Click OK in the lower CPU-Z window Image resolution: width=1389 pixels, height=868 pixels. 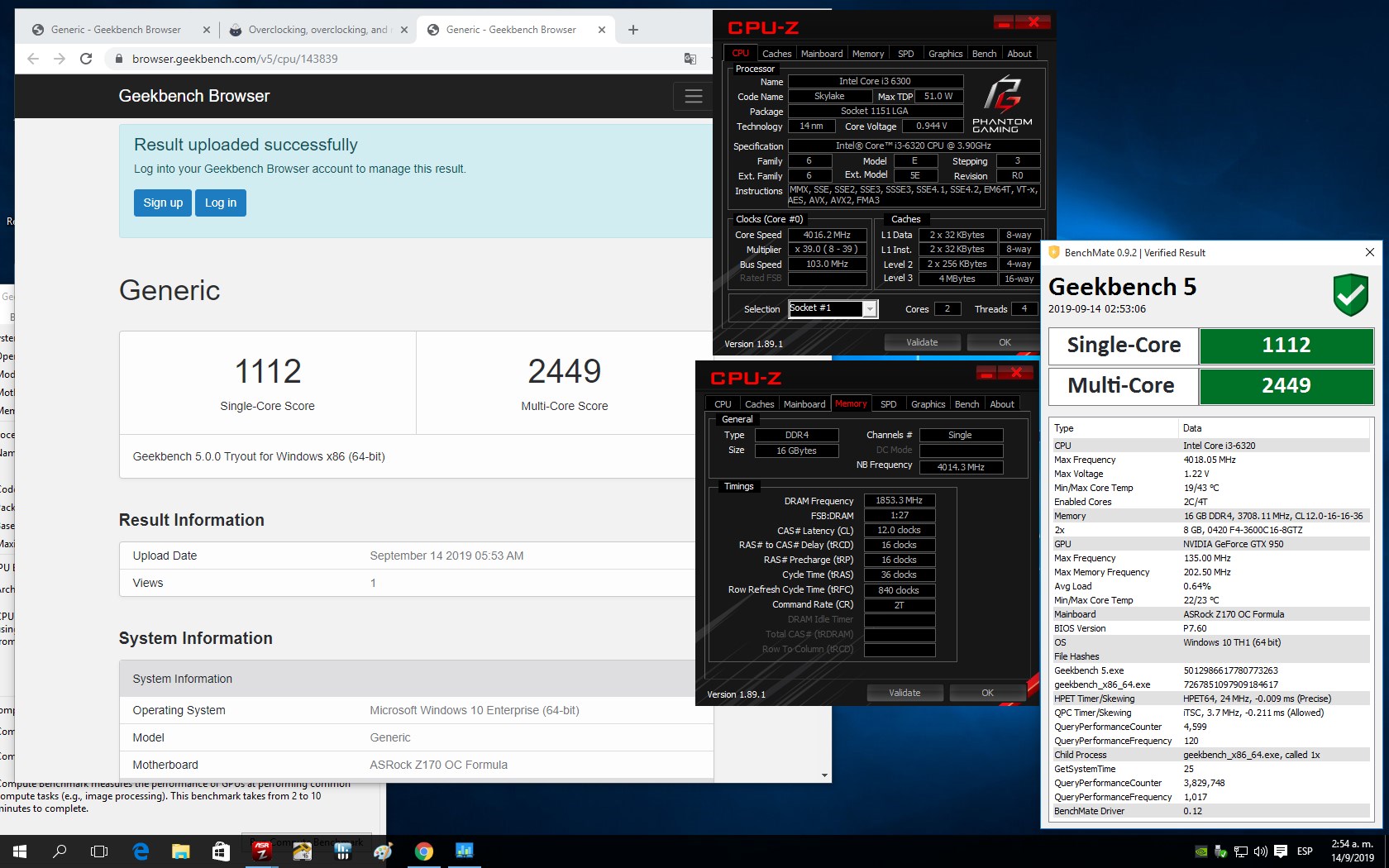pos(987,693)
